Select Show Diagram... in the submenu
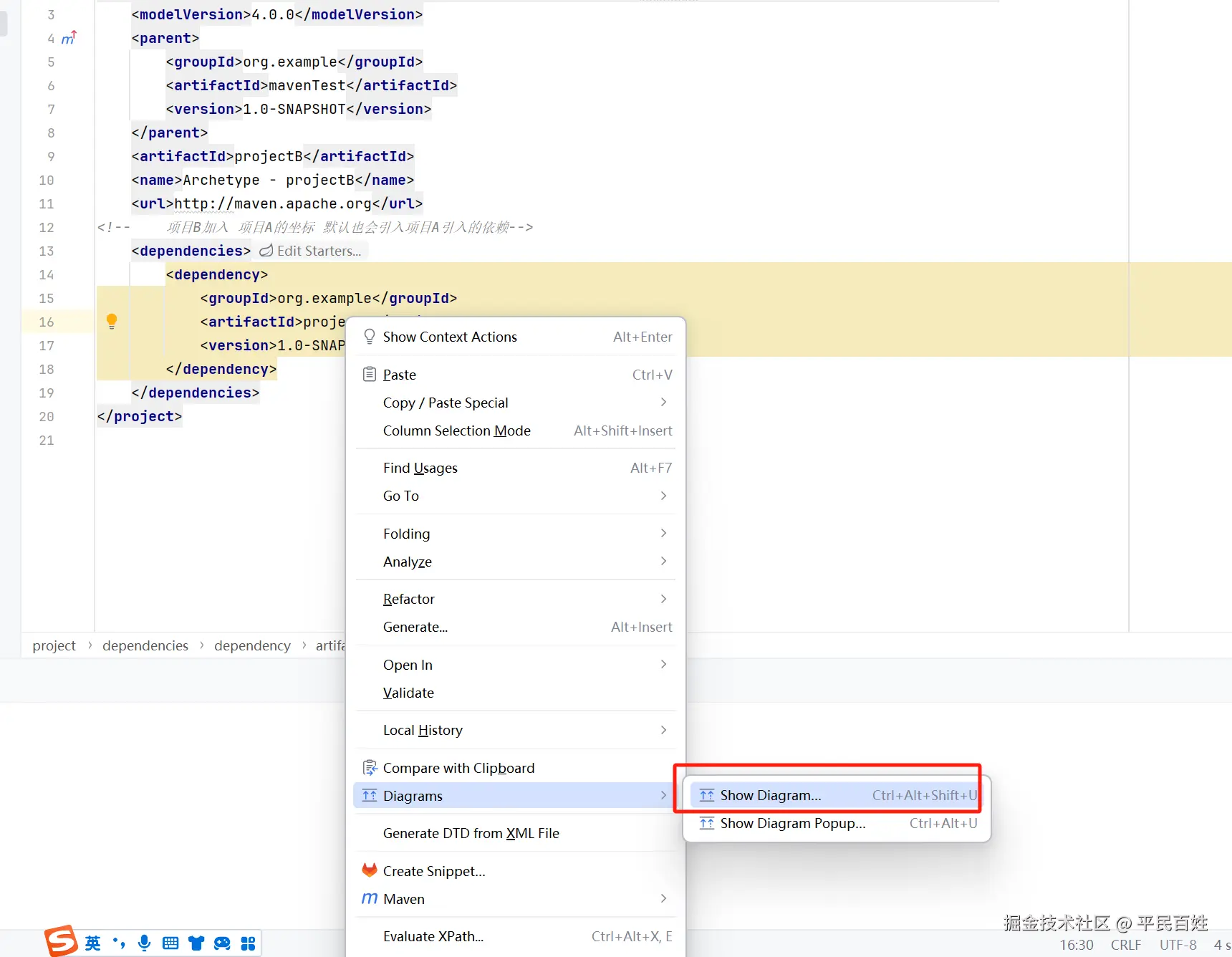Image resolution: width=1232 pixels, height=957 pixels. point(837,795)
